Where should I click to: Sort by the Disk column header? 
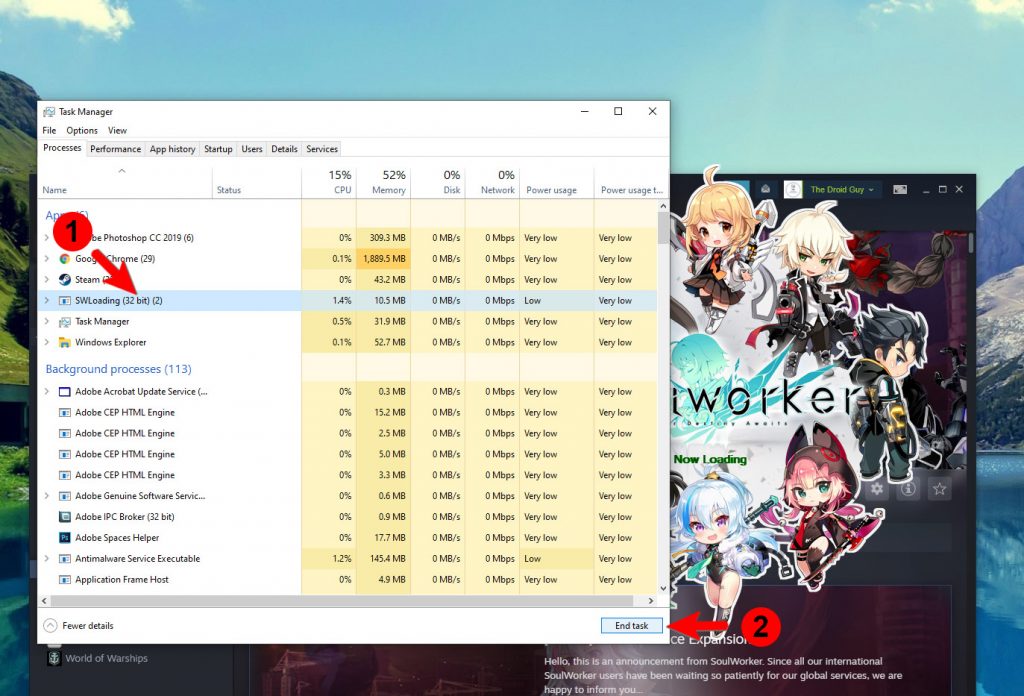click(x=438, y=183)
